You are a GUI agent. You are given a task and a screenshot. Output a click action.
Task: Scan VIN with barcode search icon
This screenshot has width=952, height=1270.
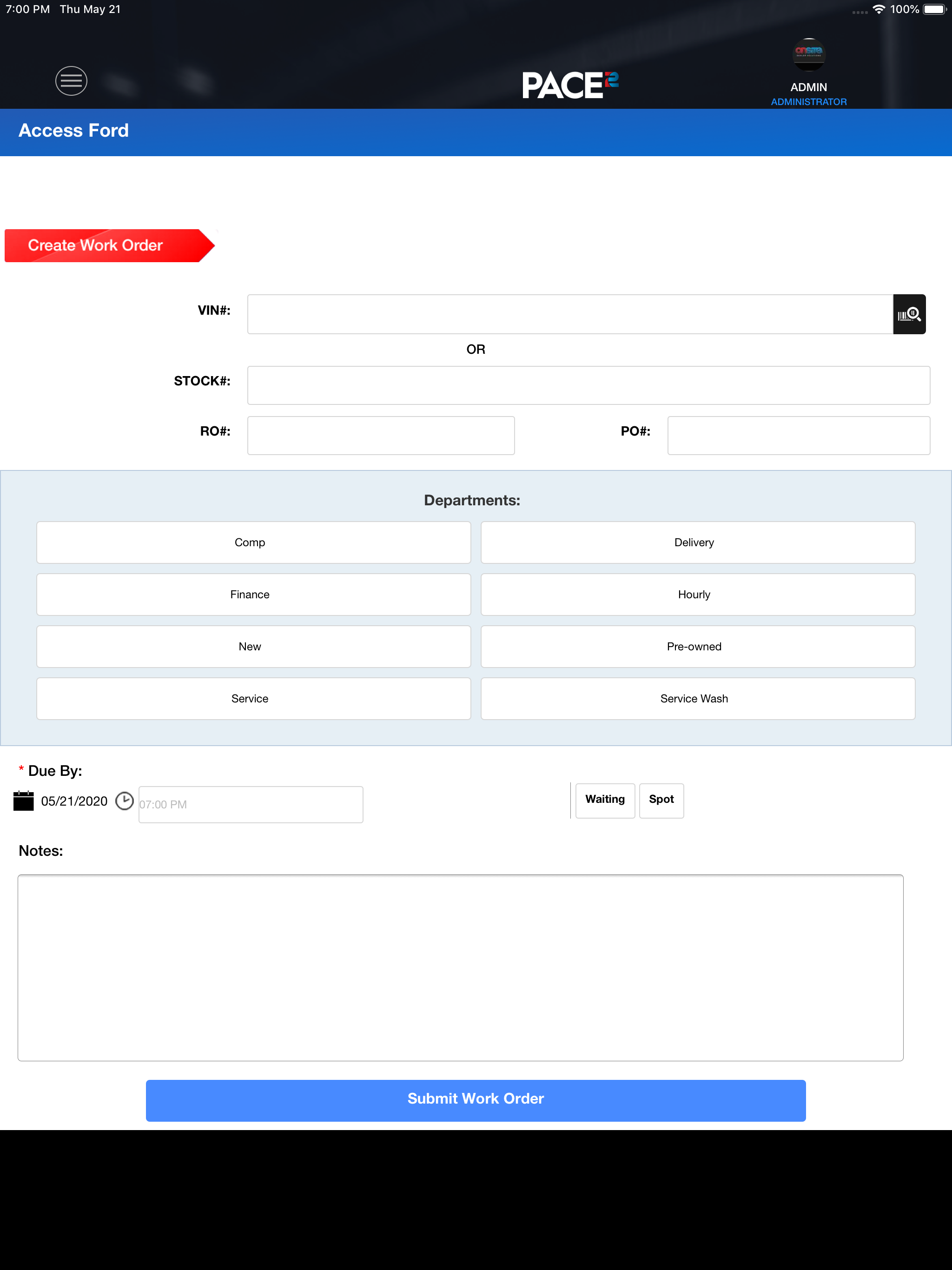[x=909, y=314]
